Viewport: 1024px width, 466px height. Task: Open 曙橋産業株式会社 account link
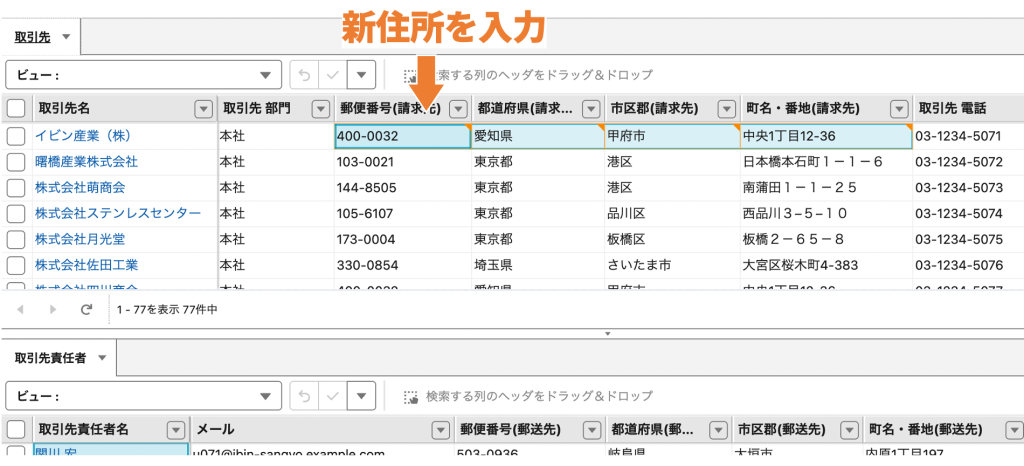point(86,161)
